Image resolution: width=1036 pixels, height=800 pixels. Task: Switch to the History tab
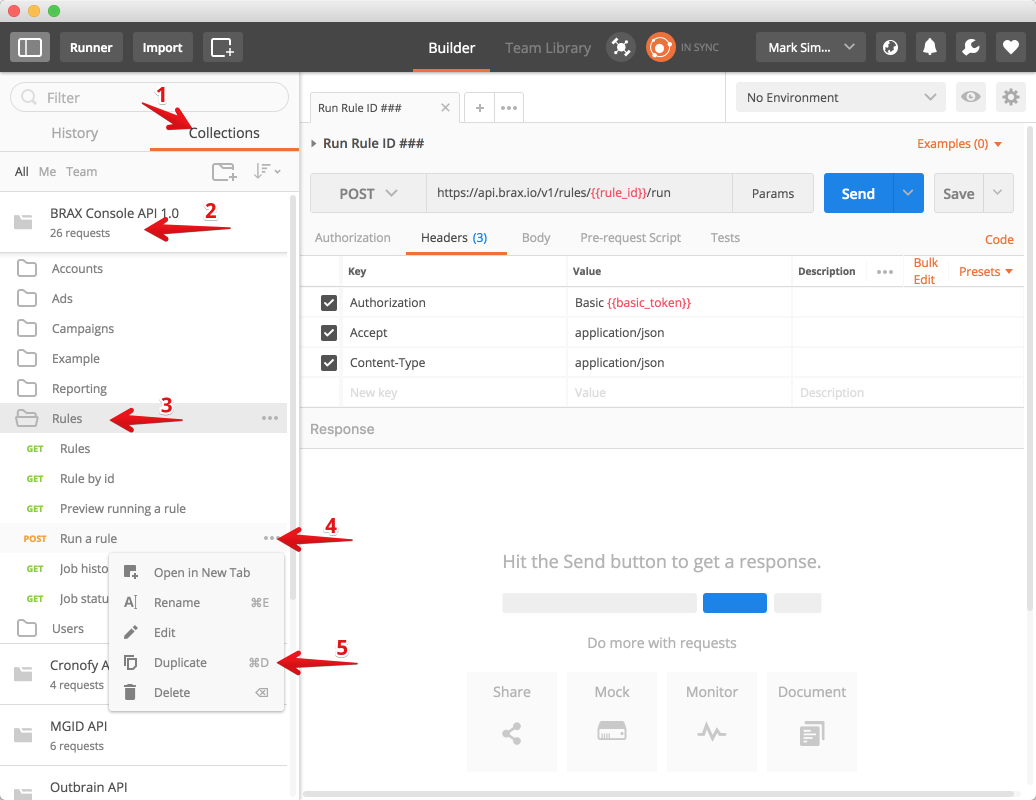coord(75,133)
